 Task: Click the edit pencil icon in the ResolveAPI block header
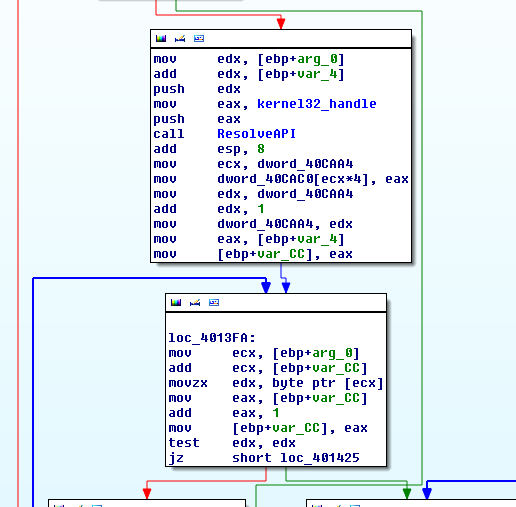(180, 39)
